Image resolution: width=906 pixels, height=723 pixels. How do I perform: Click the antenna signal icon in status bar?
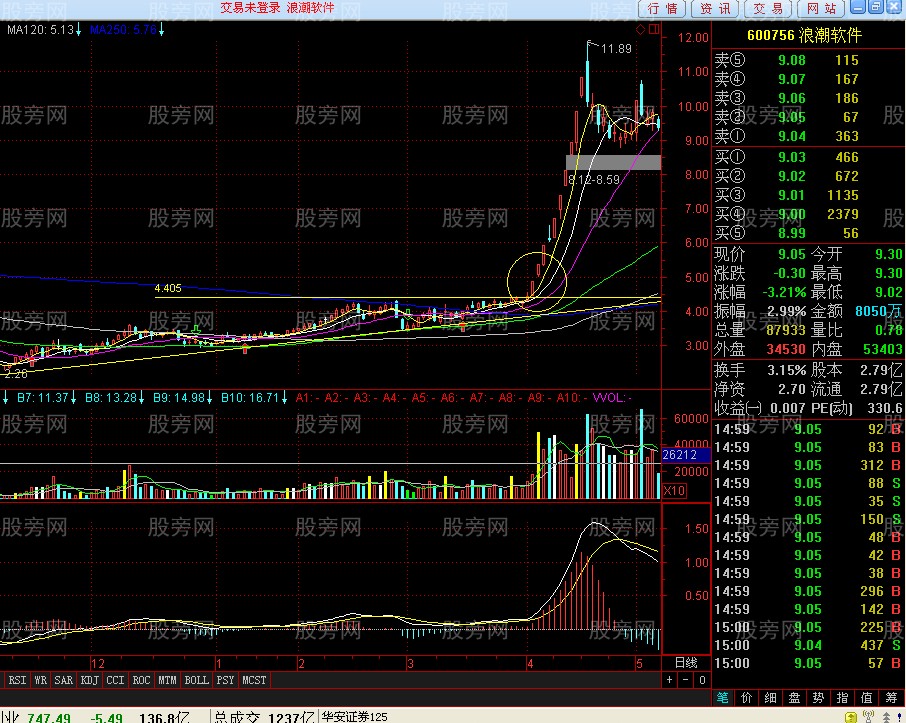click(868, 717)
